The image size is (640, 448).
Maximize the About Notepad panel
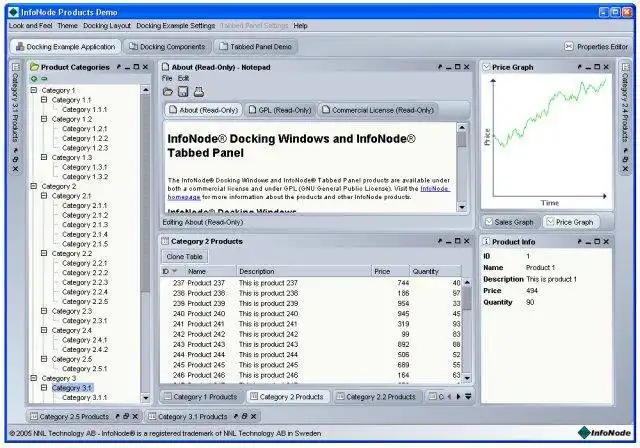(458, 67)
